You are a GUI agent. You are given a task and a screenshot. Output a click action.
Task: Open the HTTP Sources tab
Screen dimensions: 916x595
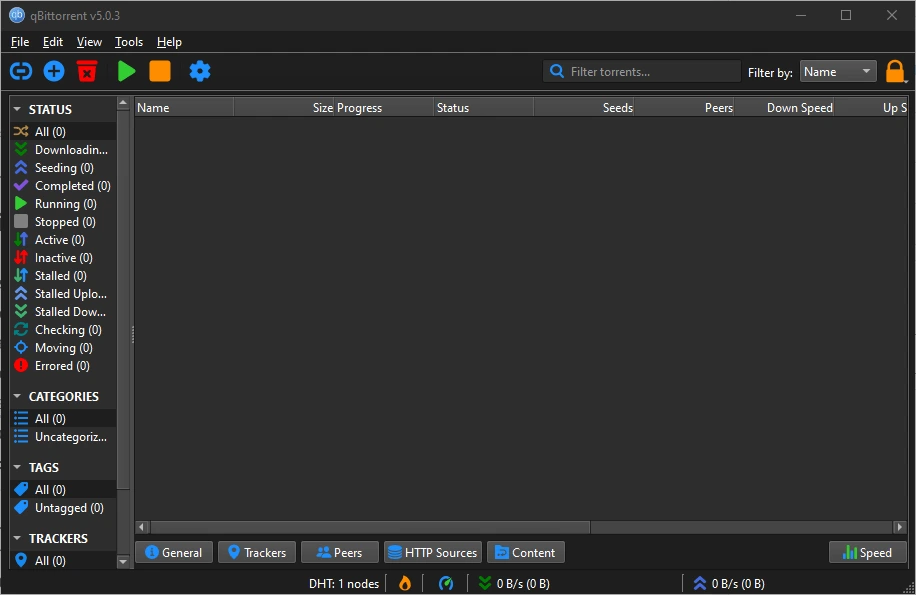(x=432, y=552)
